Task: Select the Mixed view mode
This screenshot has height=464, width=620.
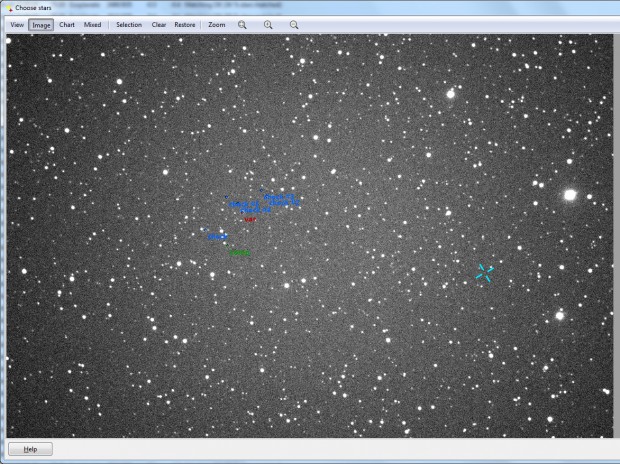Action: (92, 25)
